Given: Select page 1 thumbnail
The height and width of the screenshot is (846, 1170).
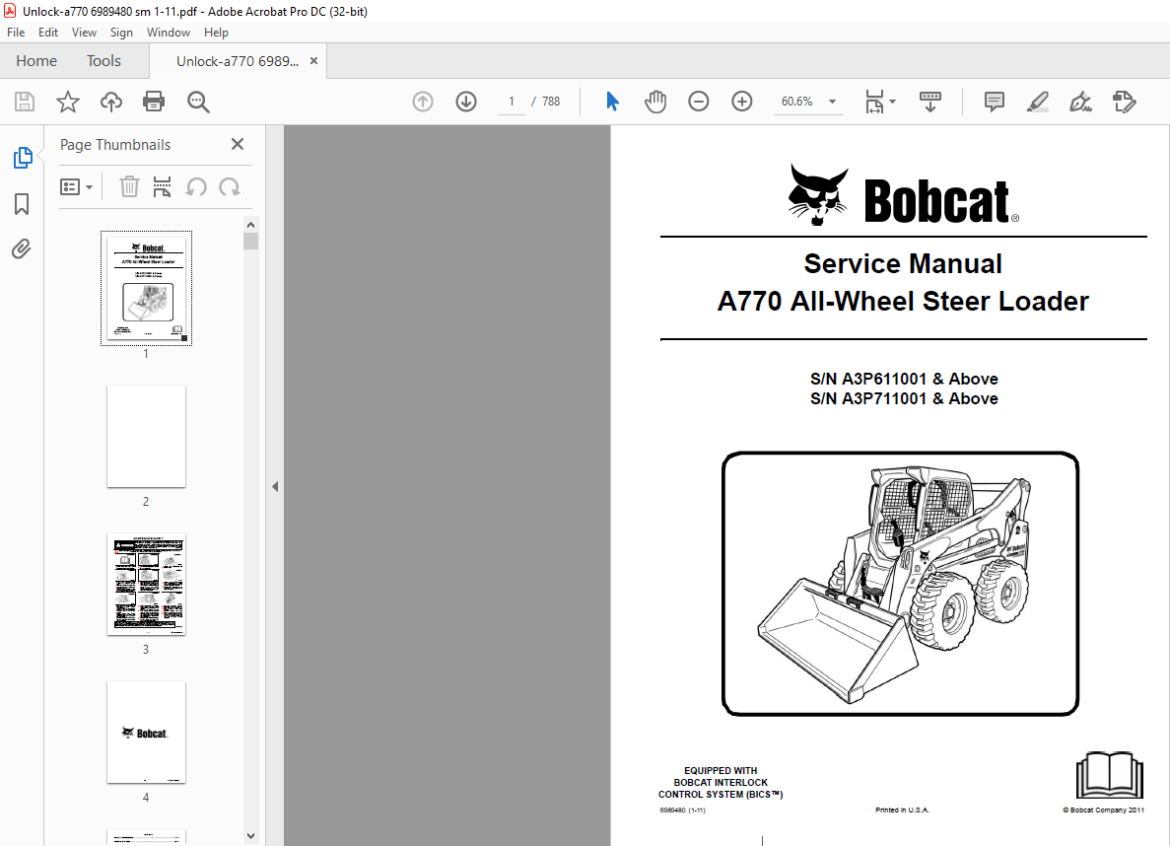Looking at the screenshot, I should pos(146,288).
